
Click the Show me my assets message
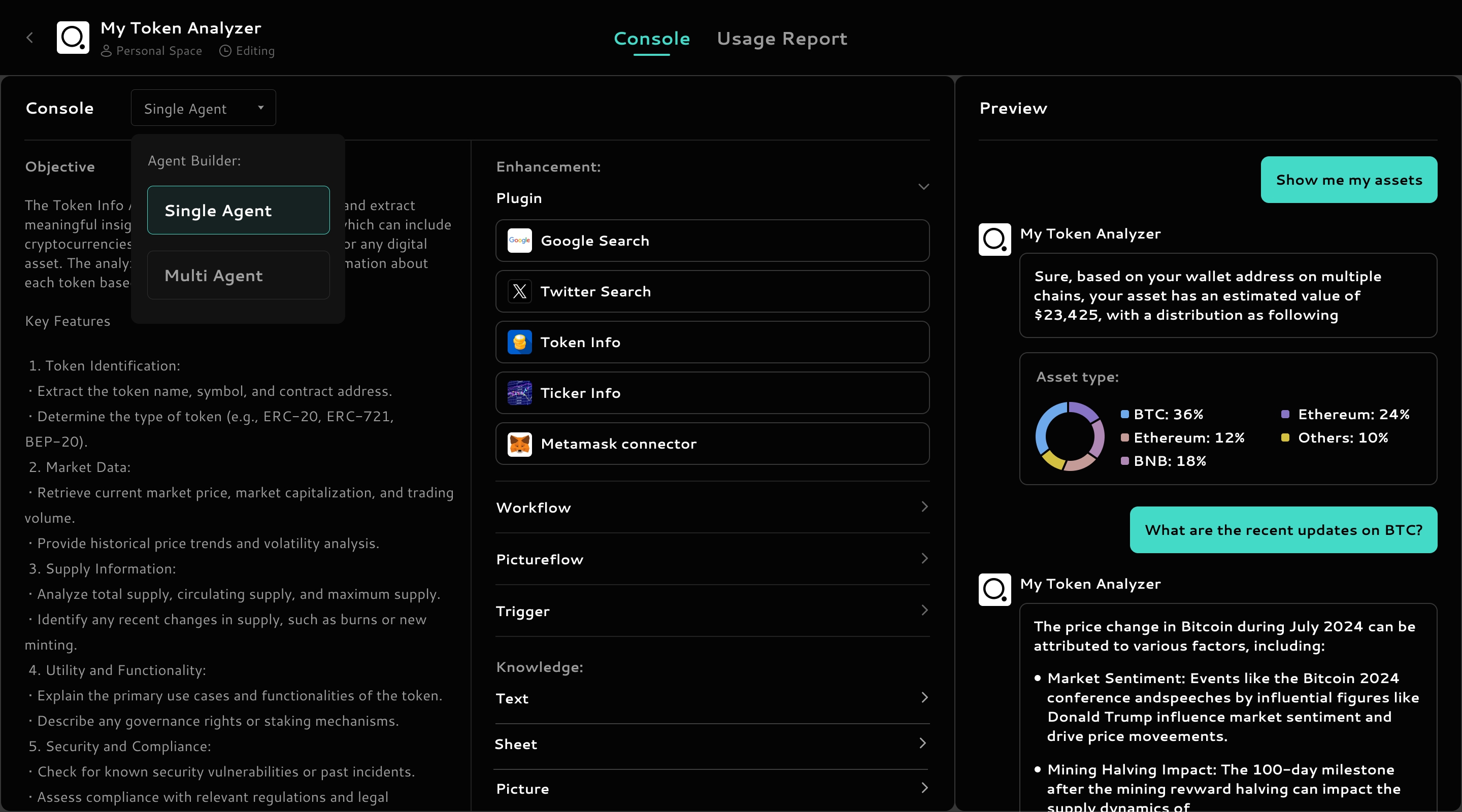pyautogui.click(x=1348, y=180)
